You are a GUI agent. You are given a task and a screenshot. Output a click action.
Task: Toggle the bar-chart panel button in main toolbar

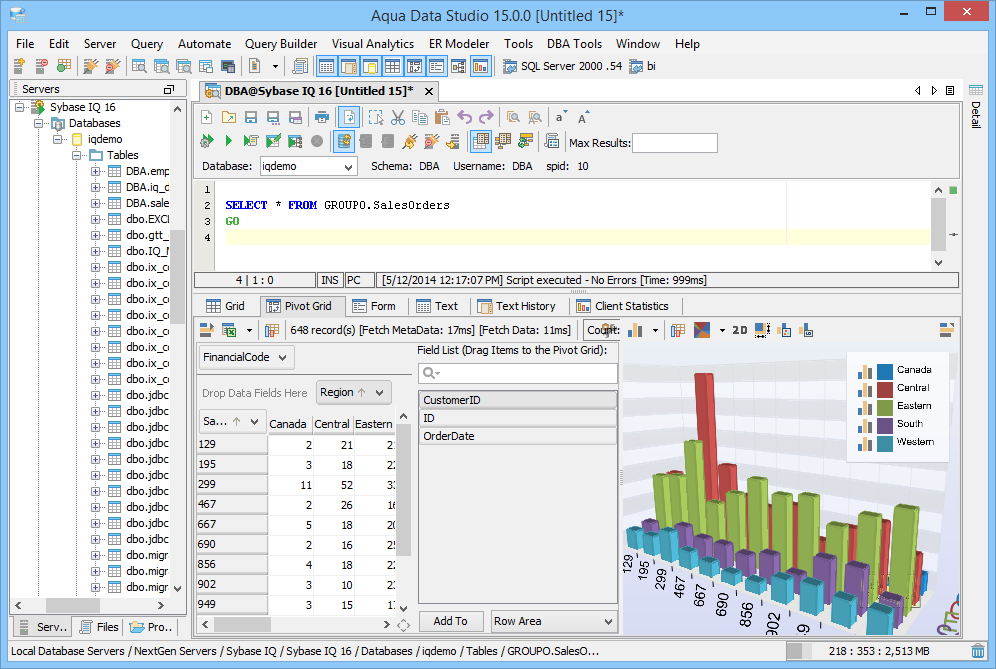480,65
